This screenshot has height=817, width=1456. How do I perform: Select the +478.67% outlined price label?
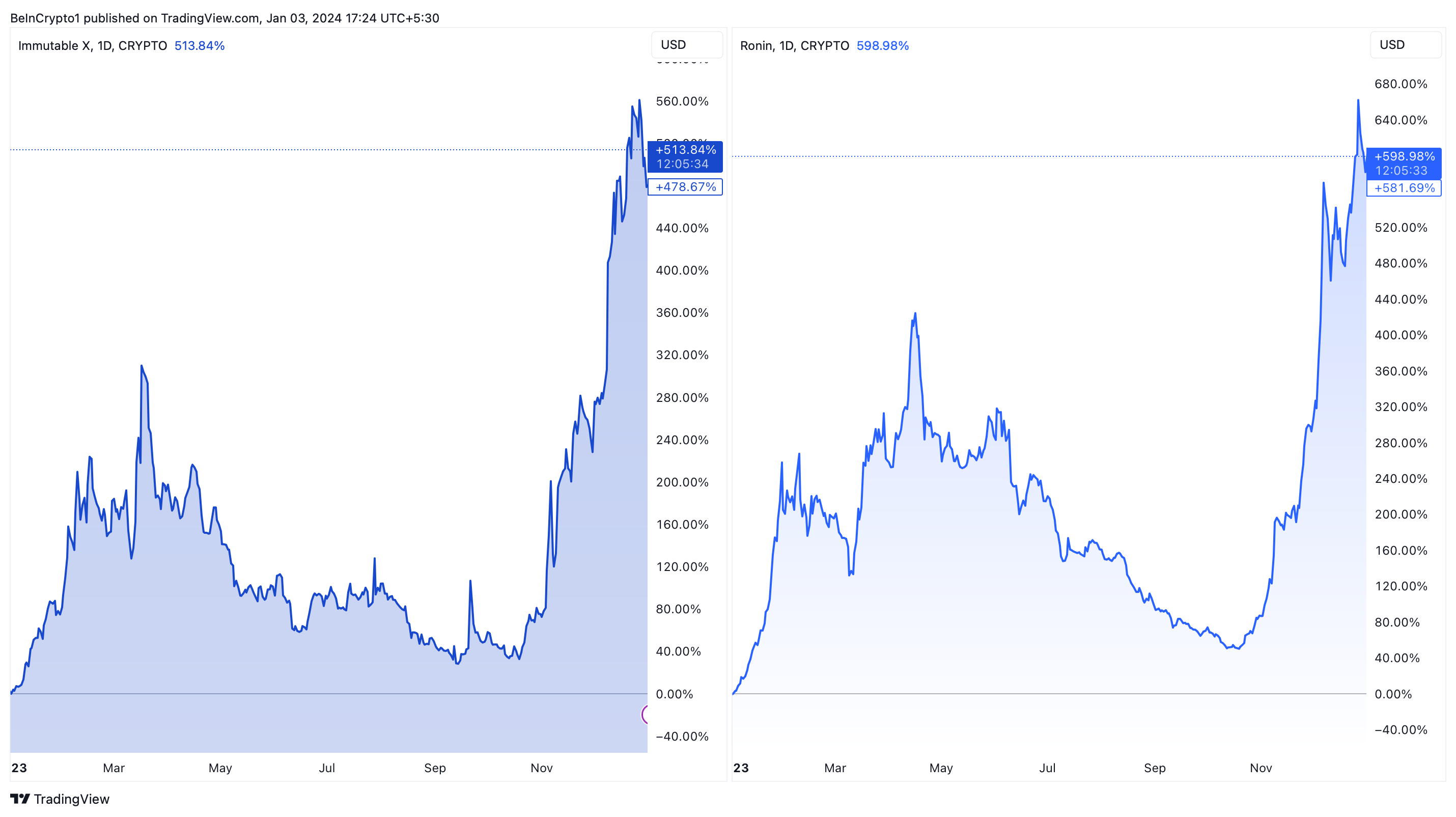[685, 187]
